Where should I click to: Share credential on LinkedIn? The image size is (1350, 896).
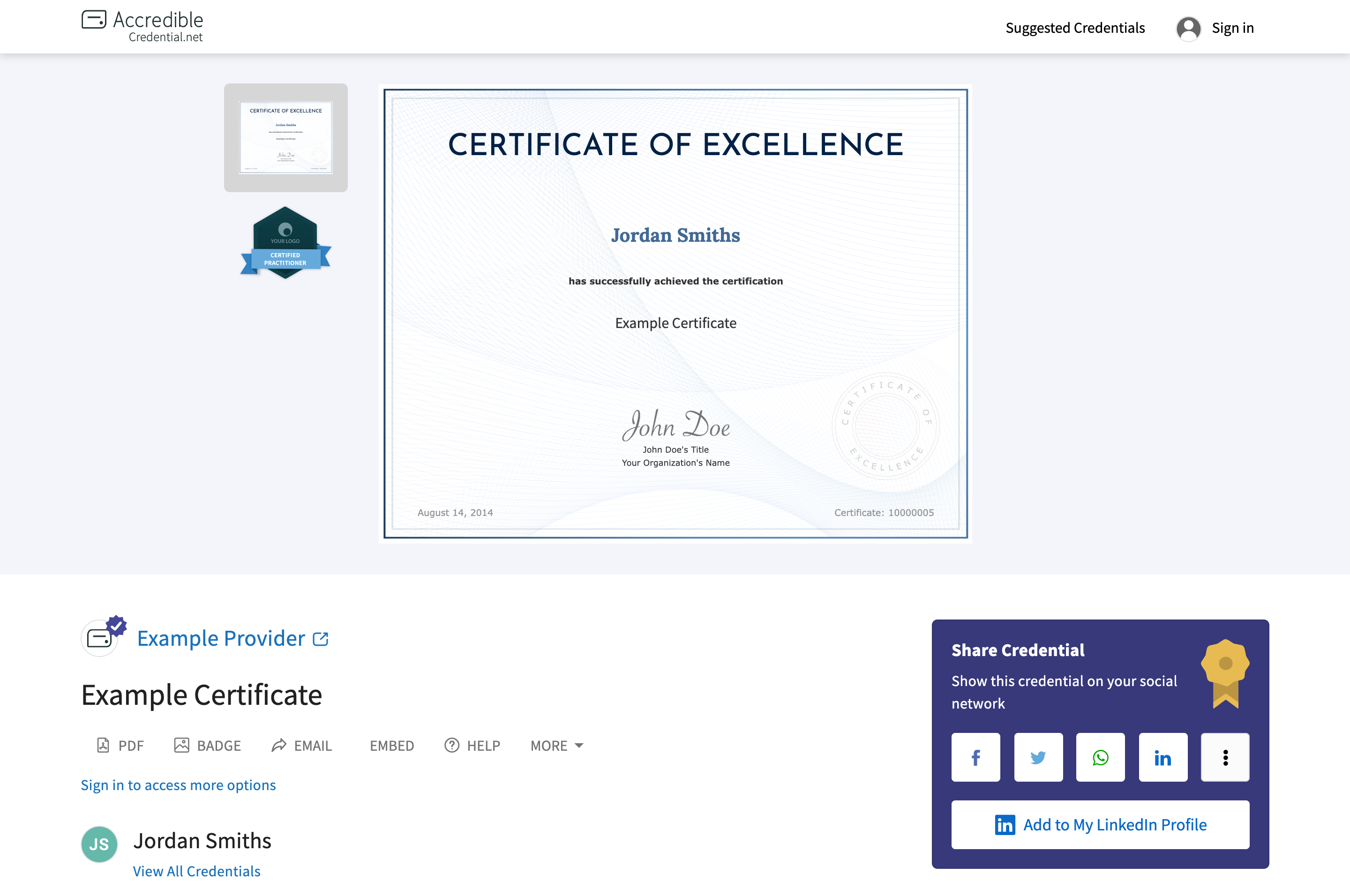pos(1163,757)
